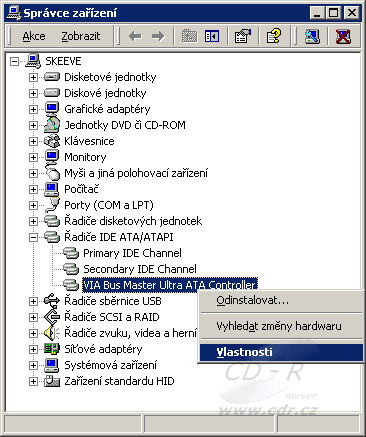The image size is (366, 437).
Task: Collapse the SKEEVE root node
Action: coord(14,61)
